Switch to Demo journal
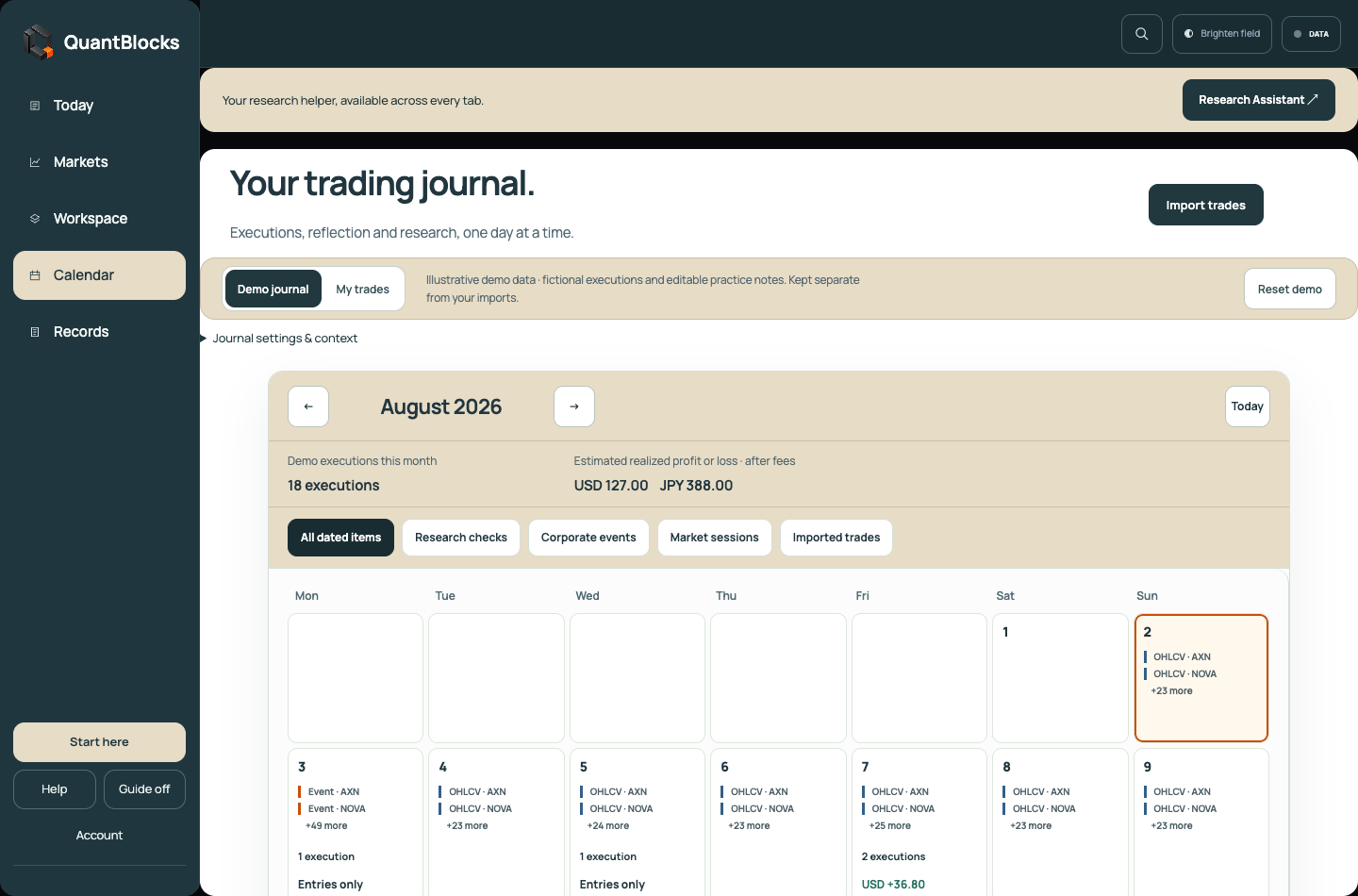 pos(273,289)
